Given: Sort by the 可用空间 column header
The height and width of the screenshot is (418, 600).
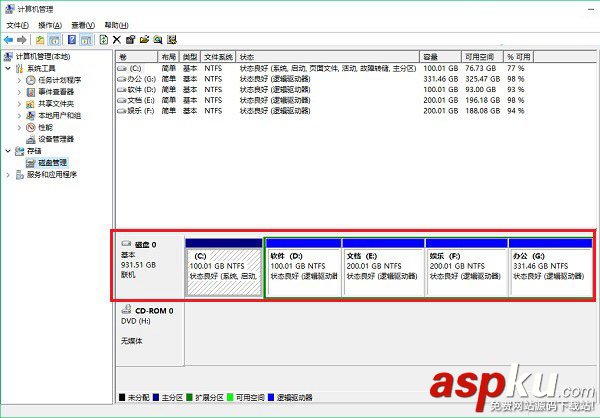Looking at the screenshot, I should (x=482, y=57).
